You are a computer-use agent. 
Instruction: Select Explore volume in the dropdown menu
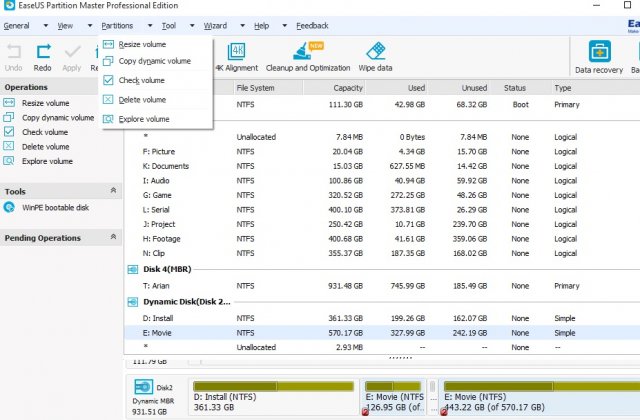pos(143,119)
